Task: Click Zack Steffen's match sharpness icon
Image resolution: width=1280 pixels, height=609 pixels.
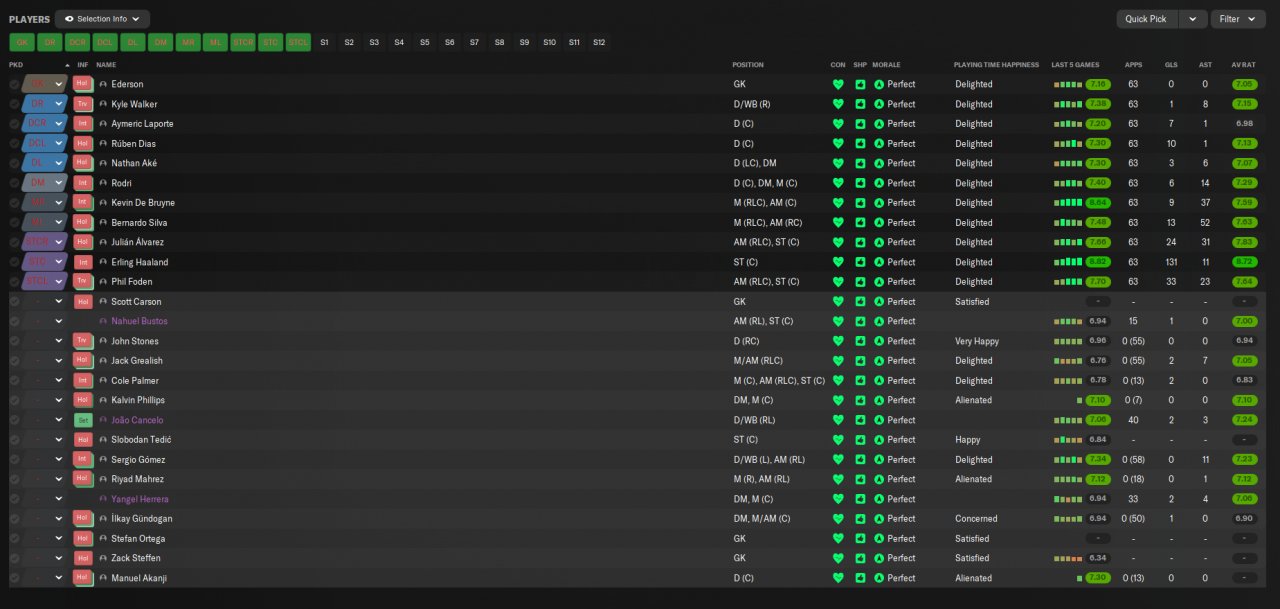Action: point(860,558)
